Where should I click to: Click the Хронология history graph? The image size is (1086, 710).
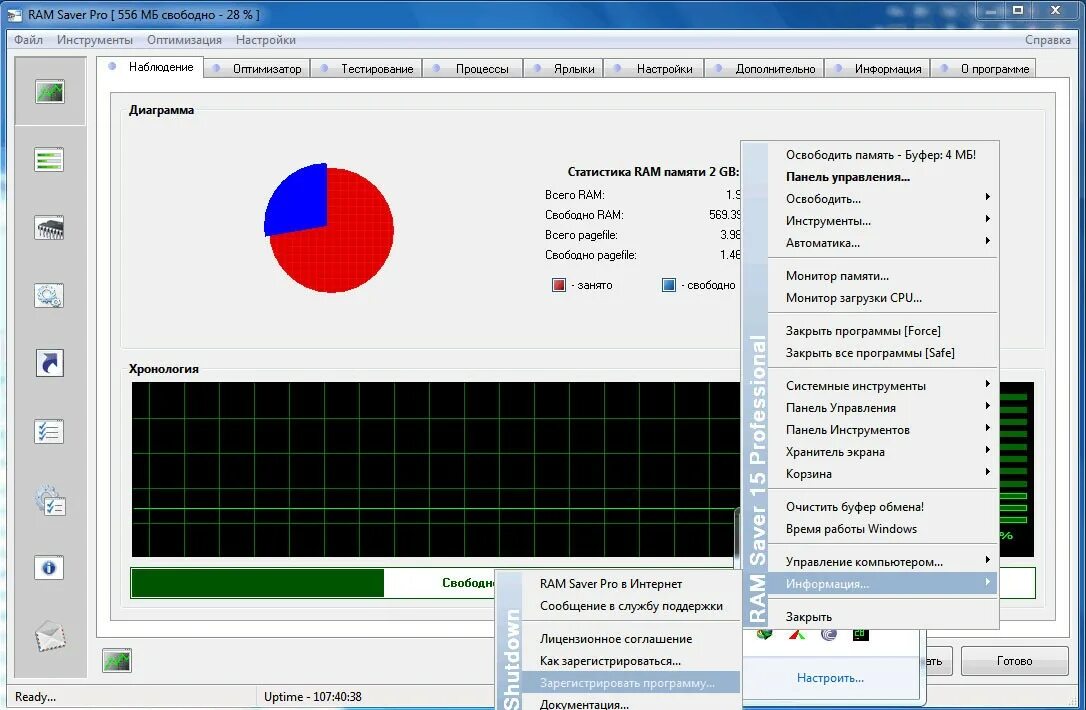point(435,469)
